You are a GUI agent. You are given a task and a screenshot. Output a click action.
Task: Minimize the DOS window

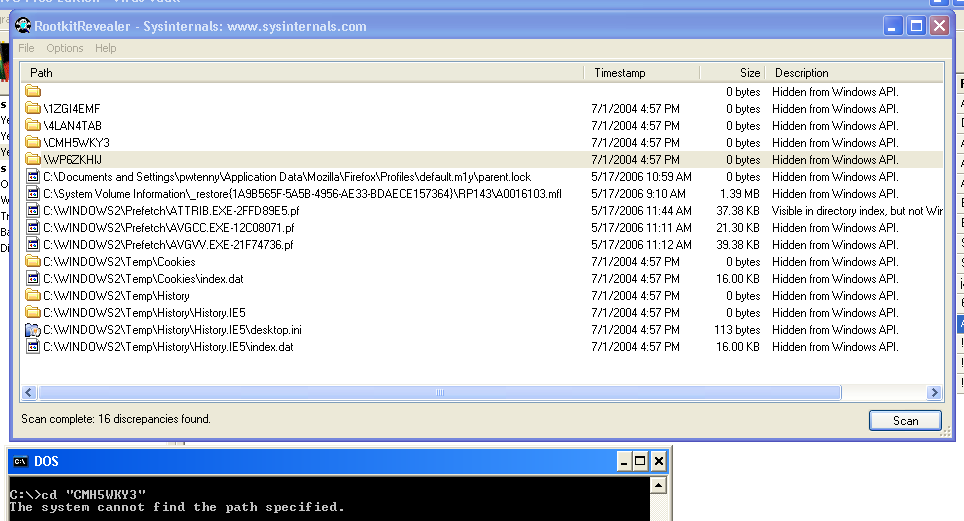click(x=624, y=461)
